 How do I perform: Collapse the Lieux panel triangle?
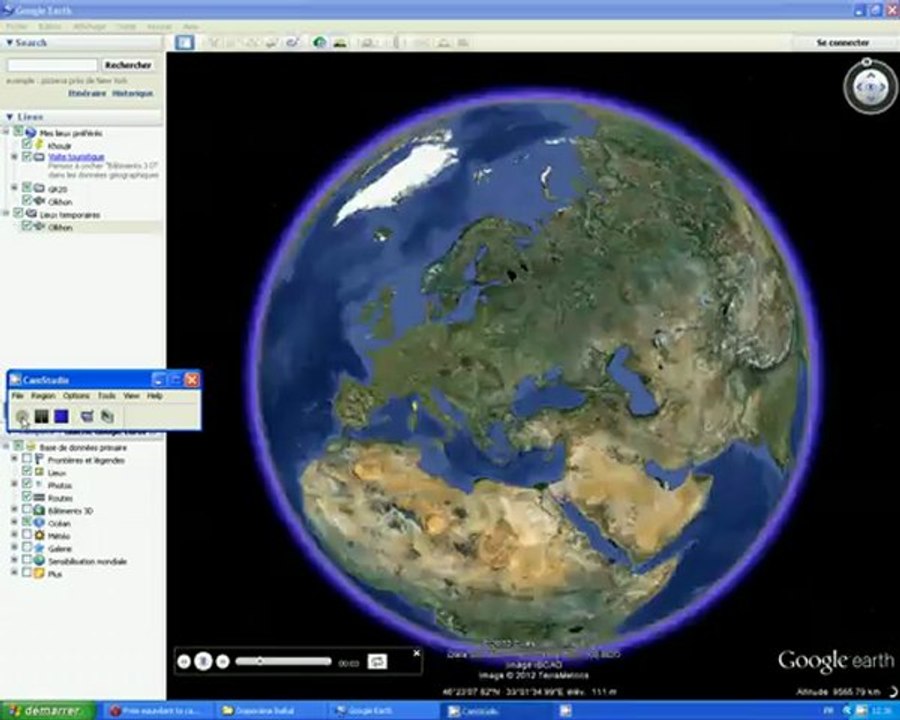(9, 117)
